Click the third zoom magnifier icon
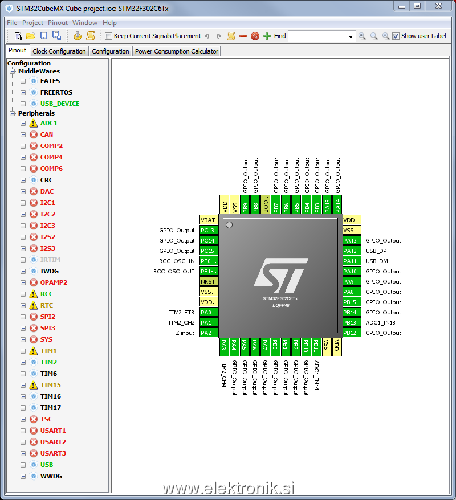 (x=386, y=36)
